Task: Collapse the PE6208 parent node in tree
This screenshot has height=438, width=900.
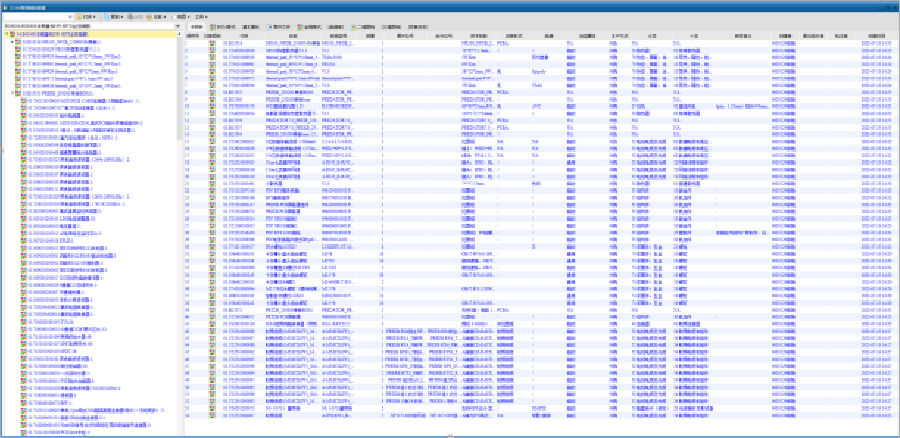Action: pyautogui.click(x=12, y=93)
